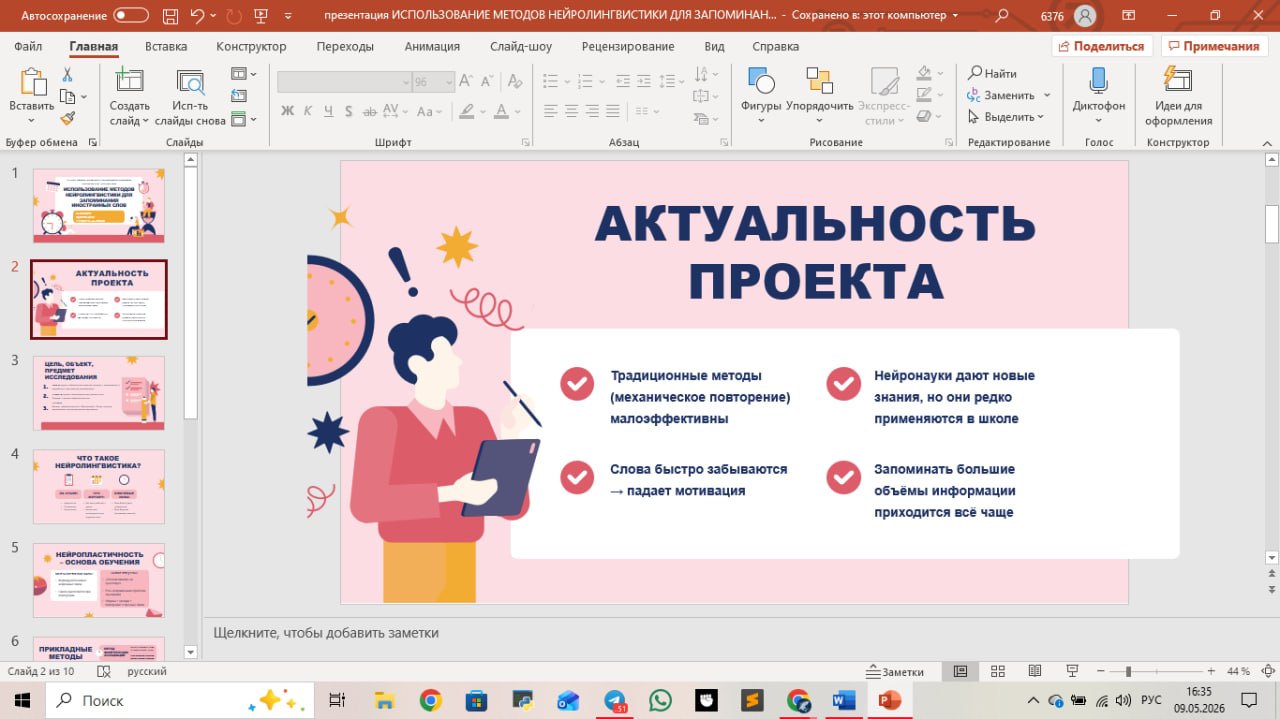The width and height of the screenshot is (1280, 719).
Task: Toggle italic К formatting
Action: (x=307, y=111)
